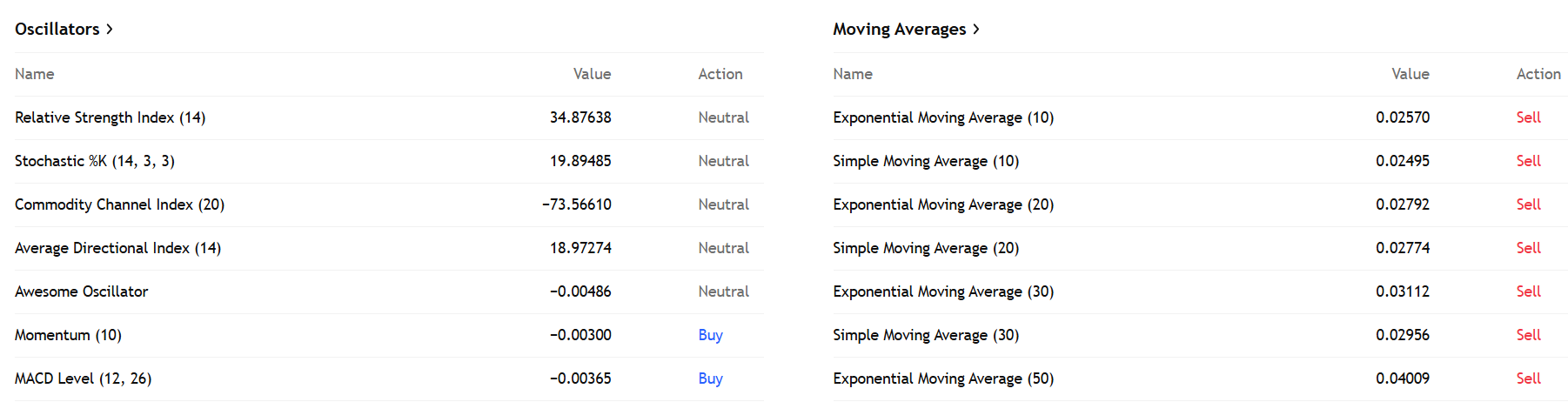Click the Buy action for MACD Level
1568x402 pixels.
710,379
